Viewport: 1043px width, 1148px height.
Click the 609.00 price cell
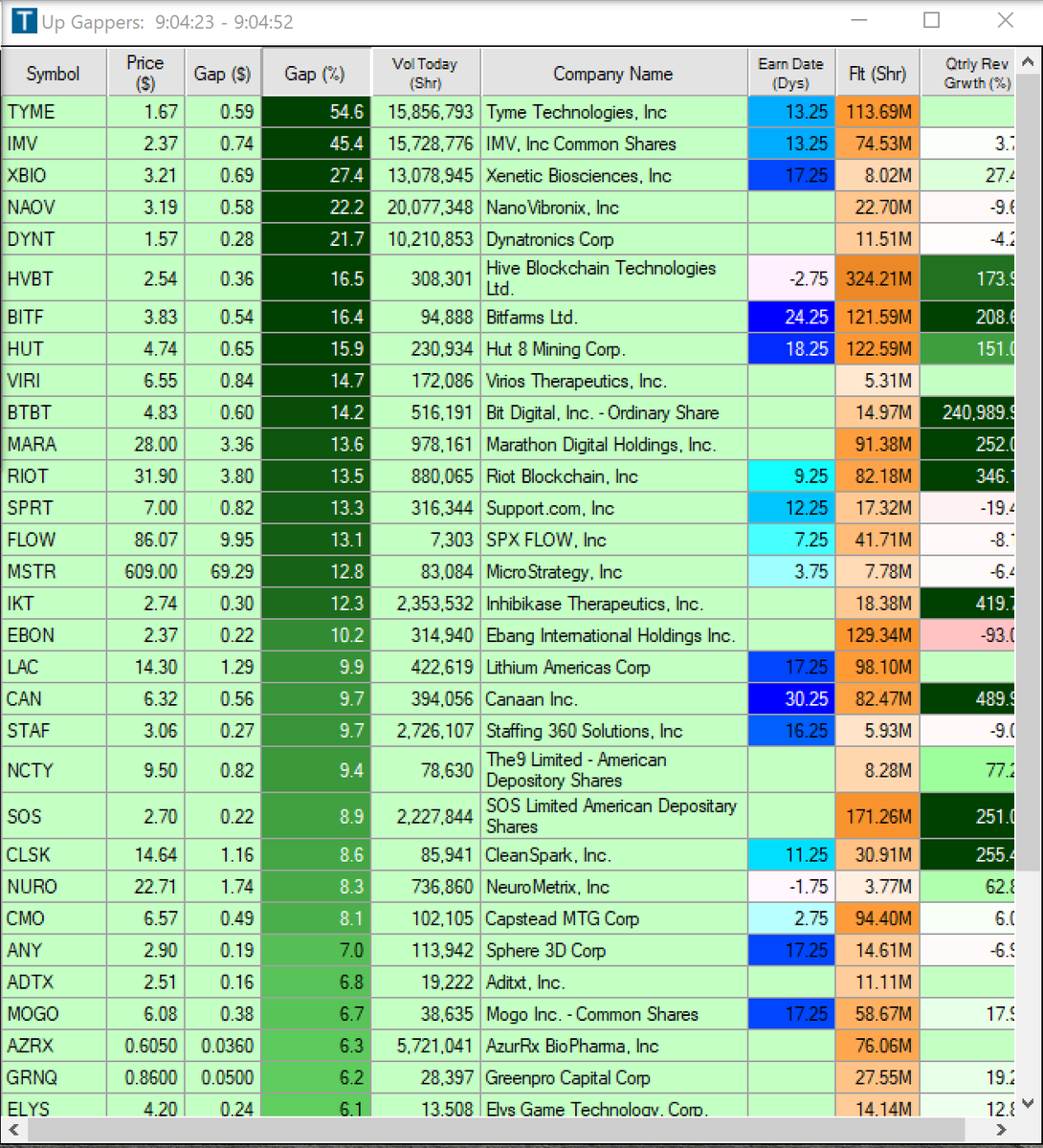click(x=145, y=571)
